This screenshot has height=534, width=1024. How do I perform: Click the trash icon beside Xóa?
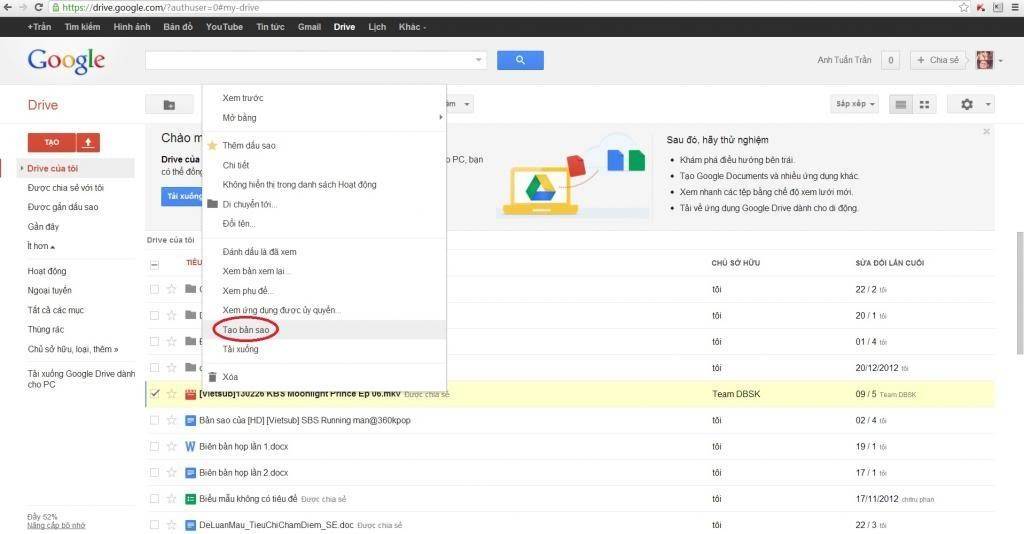pyautogui.click(x=212, y=377)
